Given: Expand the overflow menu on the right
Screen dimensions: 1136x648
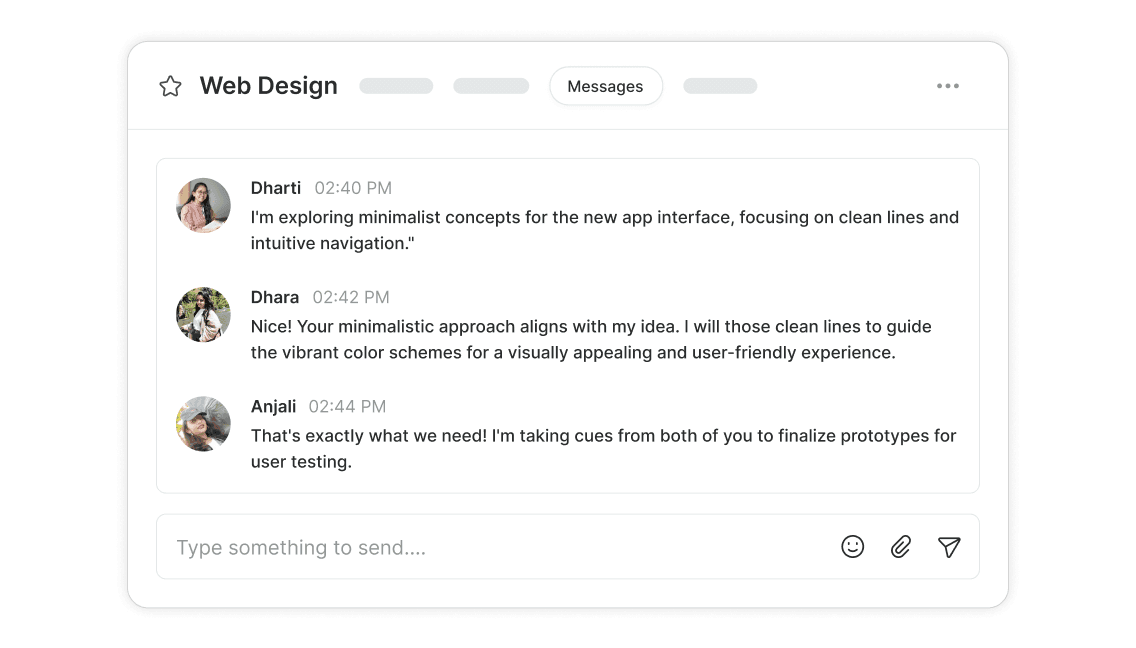Looking at the screenshot, I should click(x=948, y=86).
